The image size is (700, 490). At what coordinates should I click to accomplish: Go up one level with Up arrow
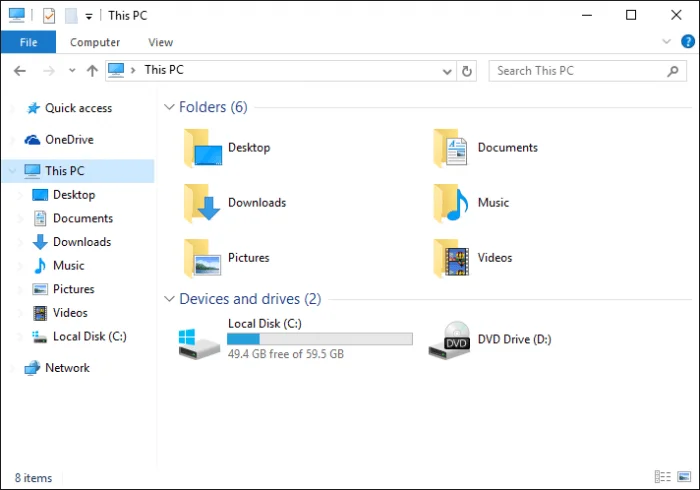pos(92,71)
